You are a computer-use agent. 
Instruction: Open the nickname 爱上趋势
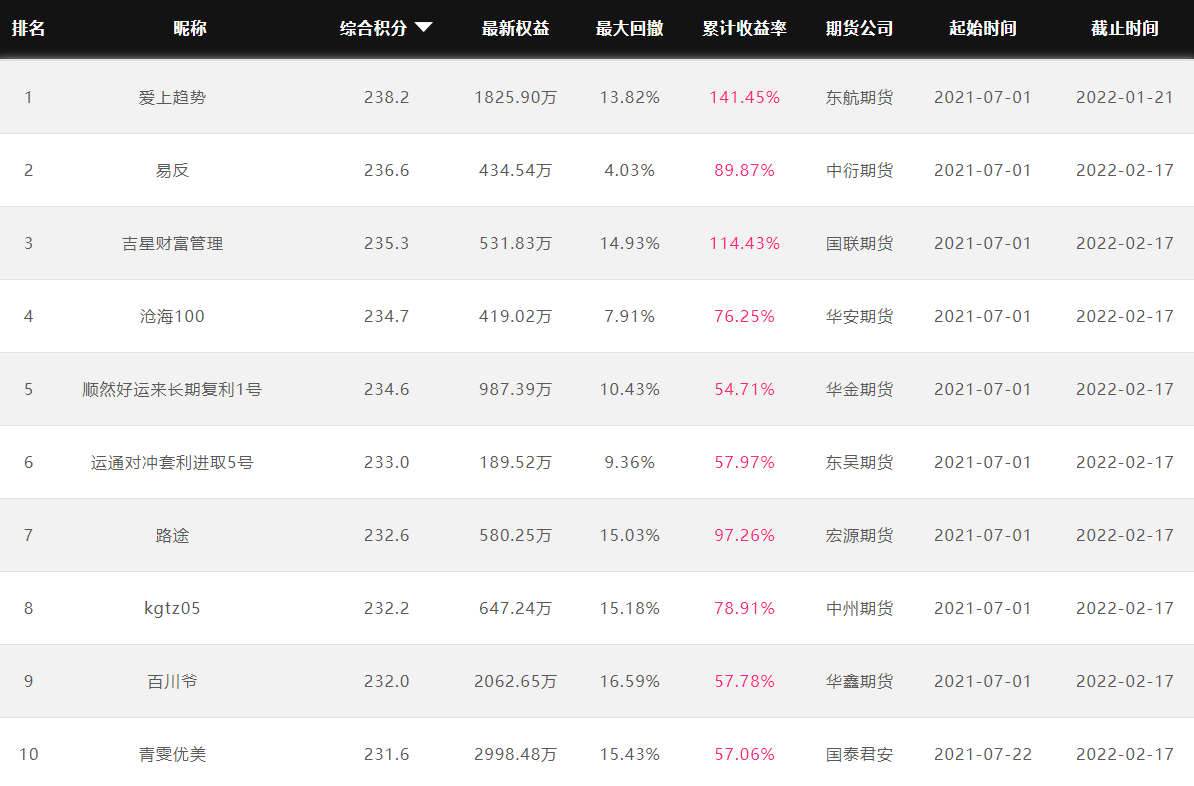[x=172, y=97]
